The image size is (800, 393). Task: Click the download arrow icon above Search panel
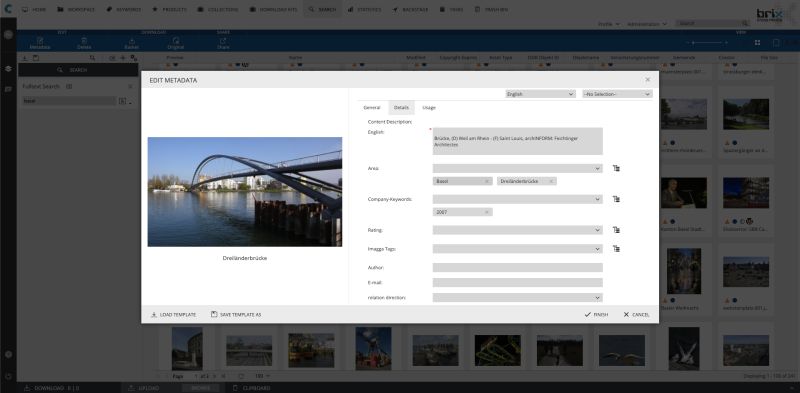coord(25,58)
